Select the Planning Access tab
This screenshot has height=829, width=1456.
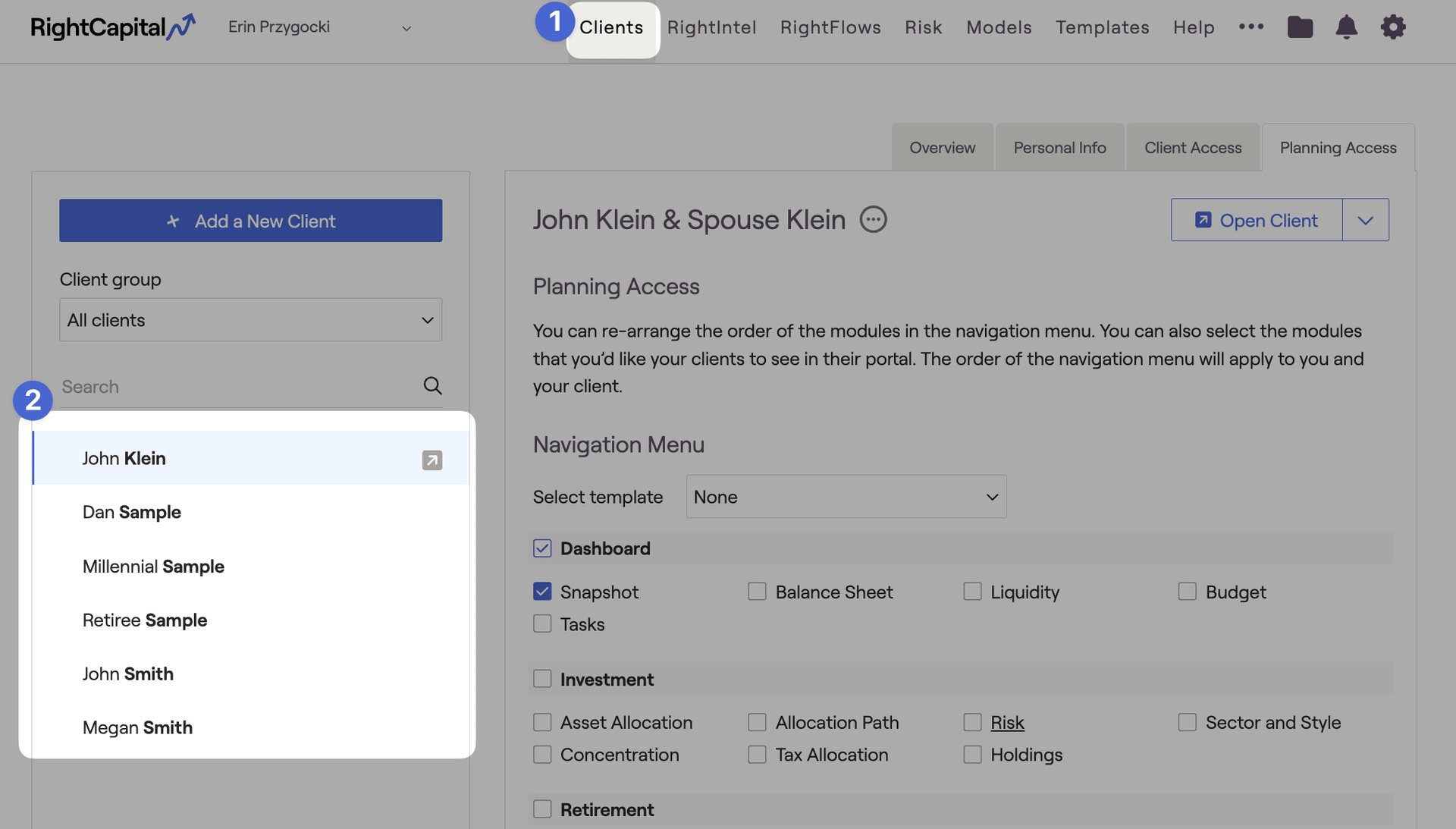tap(1338, 147)
